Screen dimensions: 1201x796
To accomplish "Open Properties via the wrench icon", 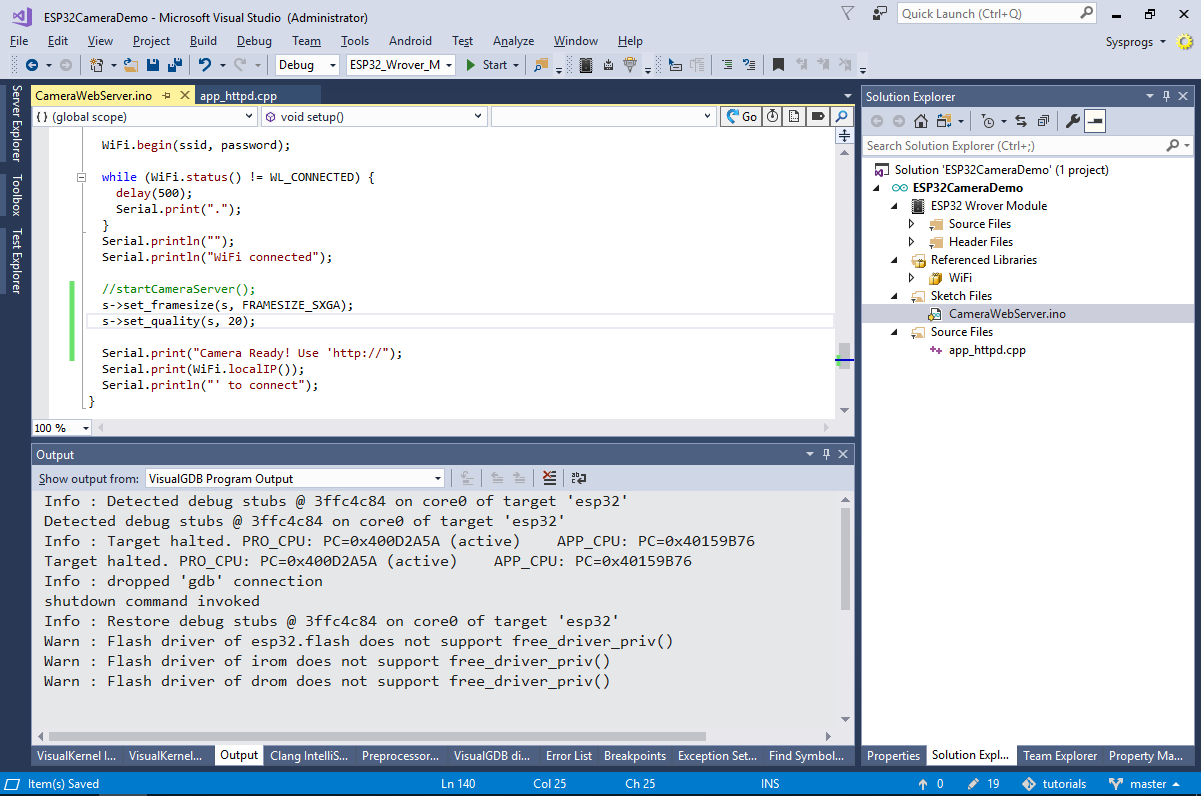I will [x=1072, y=121].
